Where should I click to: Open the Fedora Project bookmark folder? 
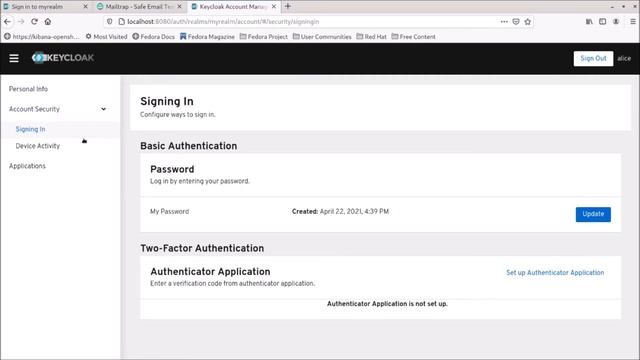pyautogui.click(x=264, y=37)
